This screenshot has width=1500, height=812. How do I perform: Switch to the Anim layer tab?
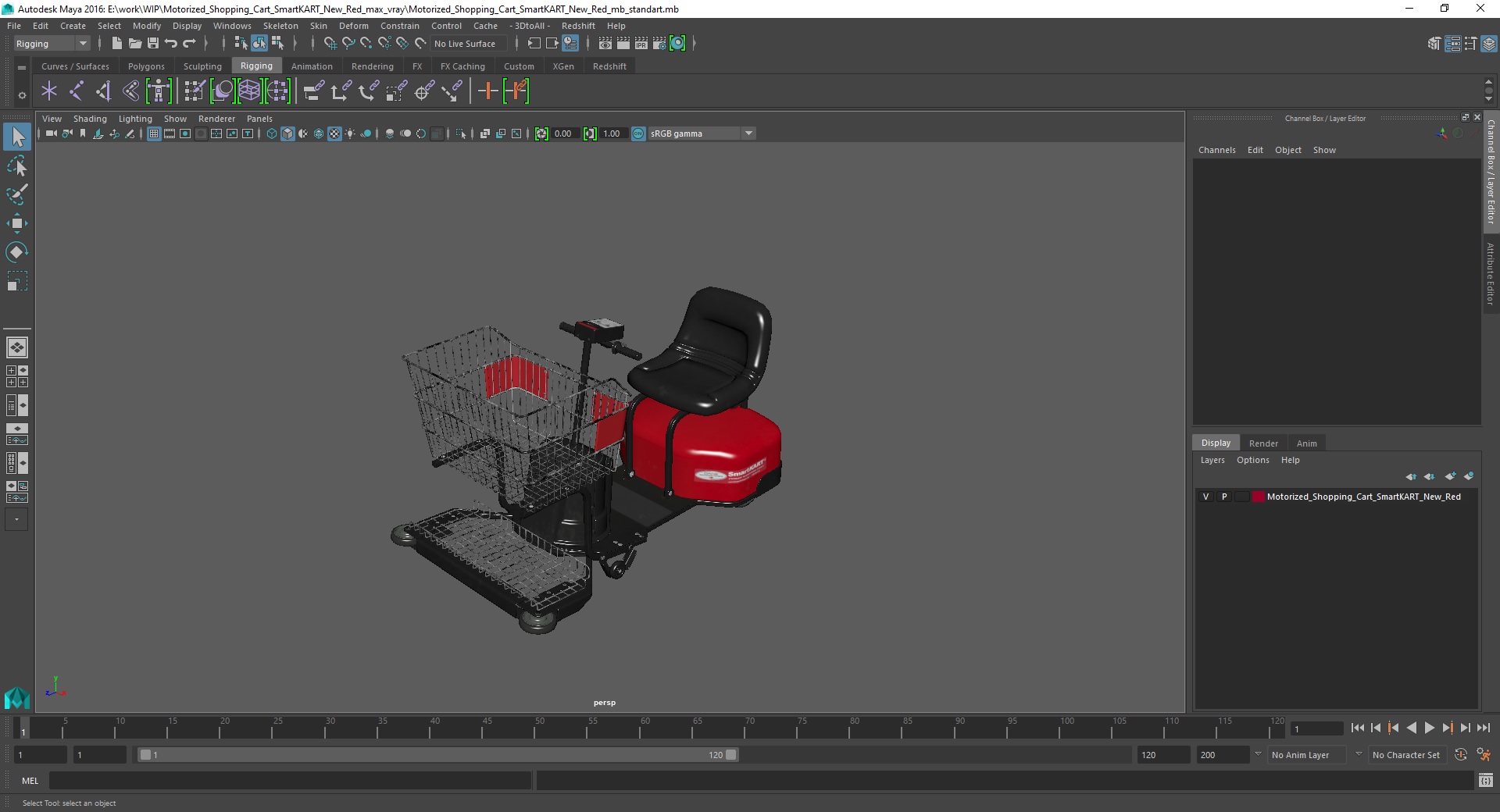[1306, 443]
